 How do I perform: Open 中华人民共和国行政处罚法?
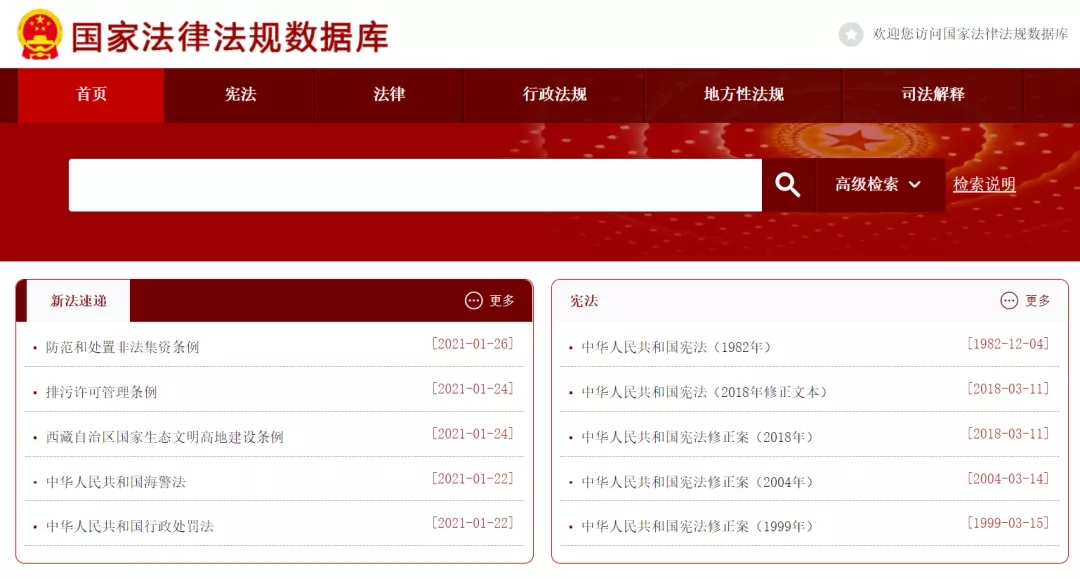[129, 526]
